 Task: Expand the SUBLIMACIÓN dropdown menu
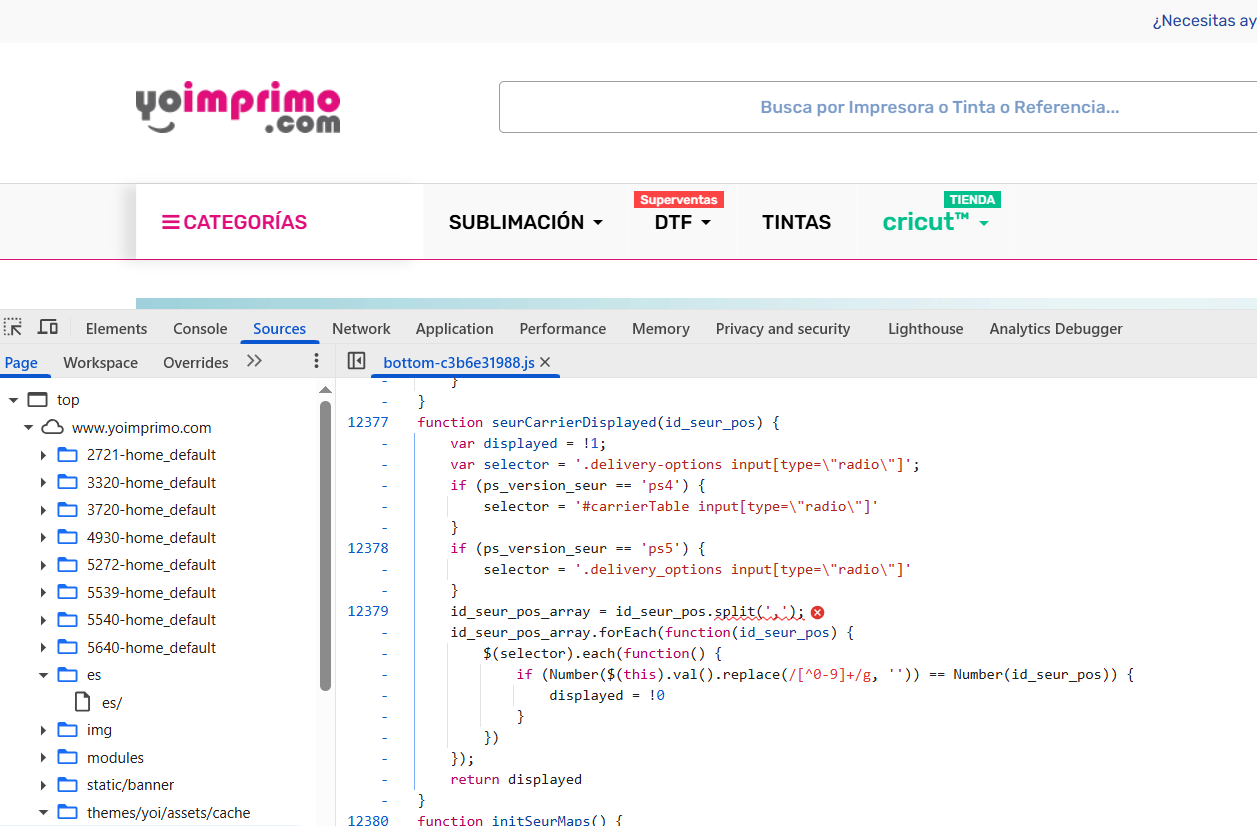[x=525, y=222]
